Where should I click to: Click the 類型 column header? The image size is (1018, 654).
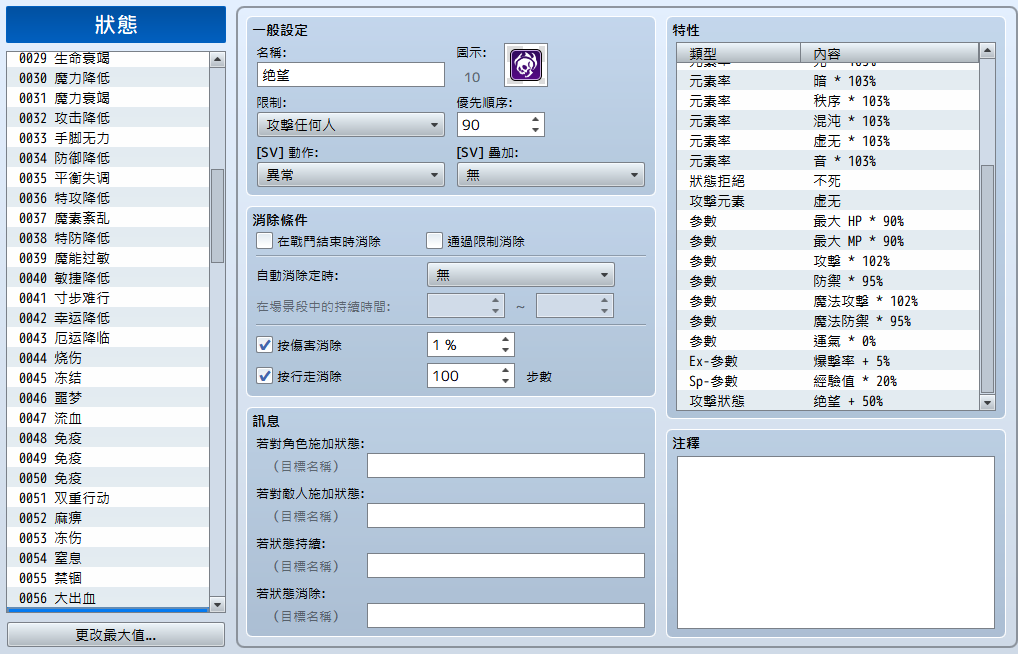pos(738,53)
